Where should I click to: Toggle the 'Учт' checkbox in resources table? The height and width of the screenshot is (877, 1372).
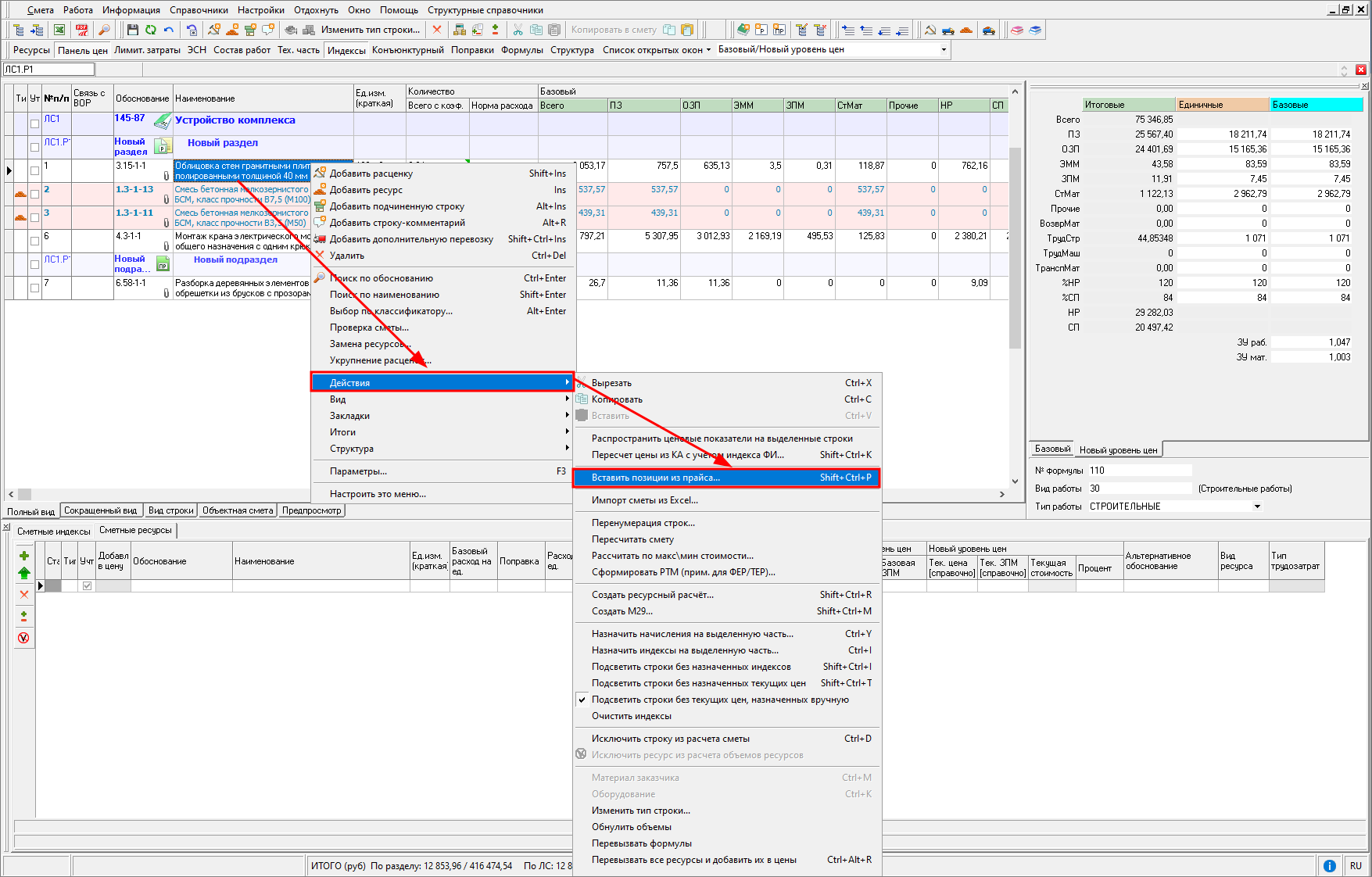pyautogui.click(x=87, y=585)
